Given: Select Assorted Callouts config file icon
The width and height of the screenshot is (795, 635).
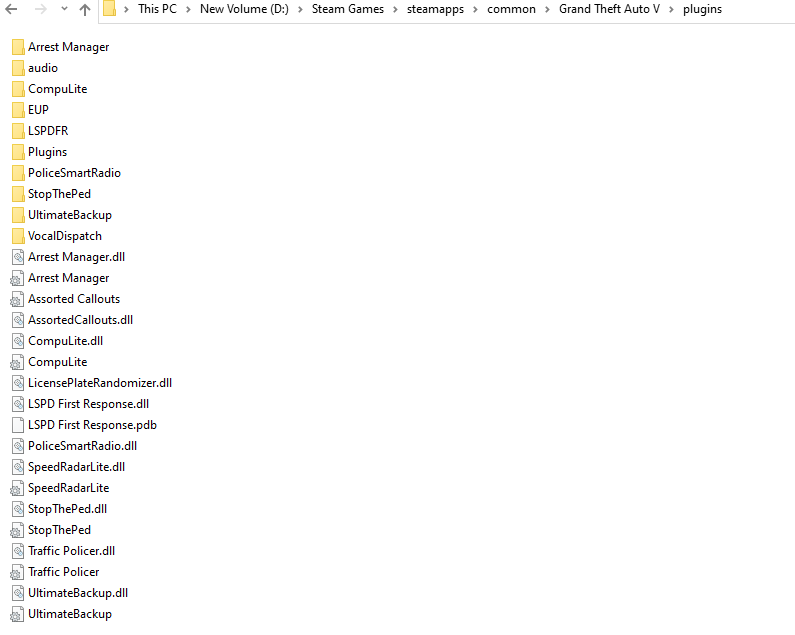Looking at the screenshot, I should tap(17, 299).
